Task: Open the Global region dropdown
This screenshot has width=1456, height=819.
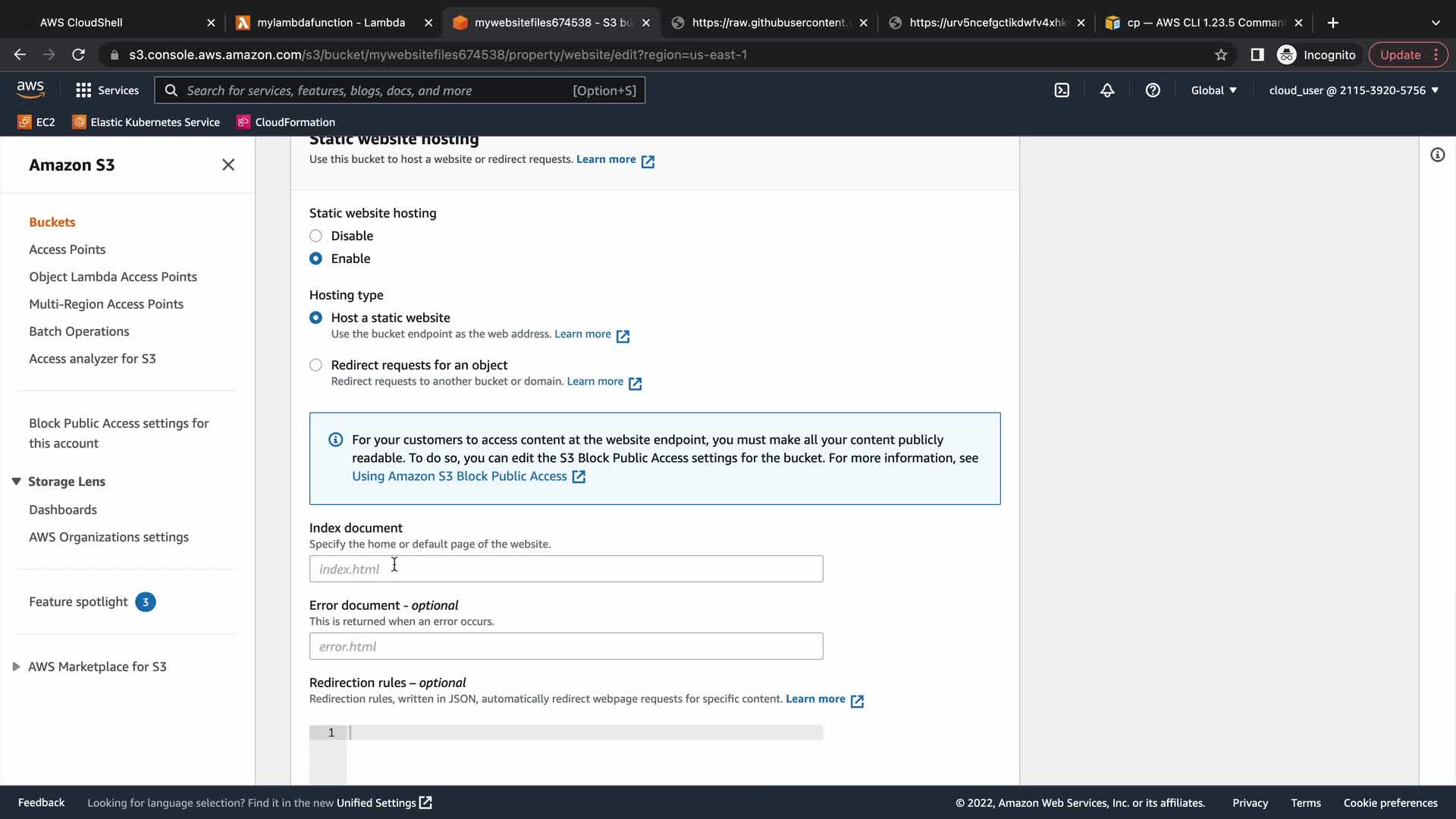Action: [x=1213, y=90]
